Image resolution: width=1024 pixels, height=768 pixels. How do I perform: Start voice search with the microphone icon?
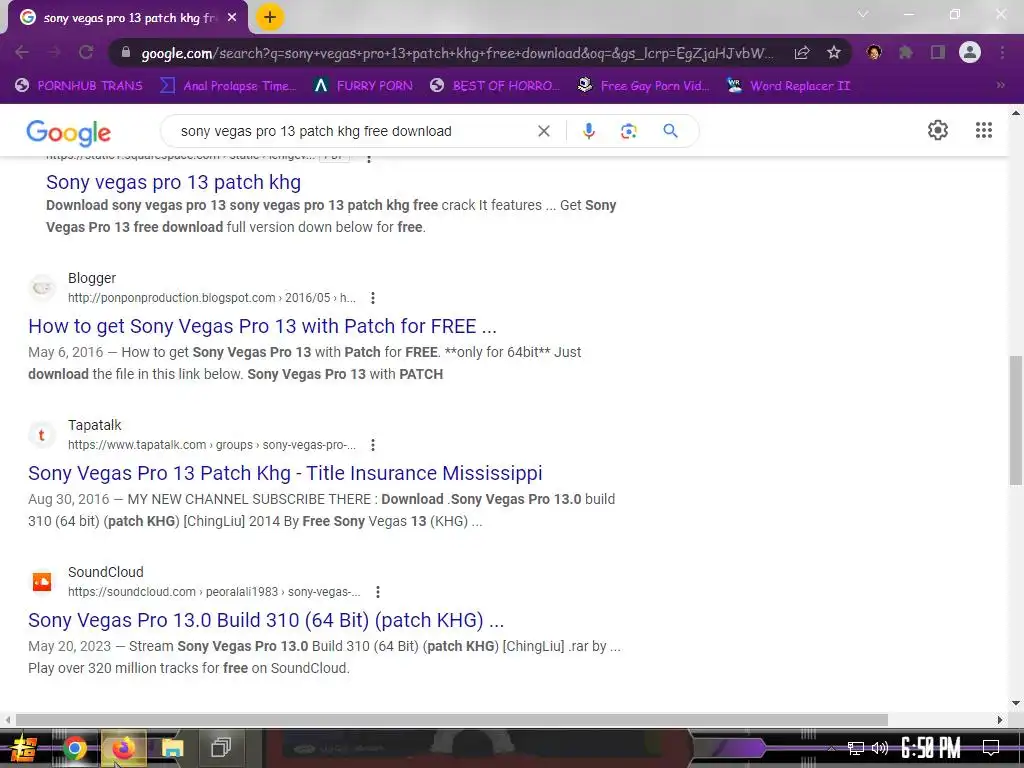click(x=588, y=131)
